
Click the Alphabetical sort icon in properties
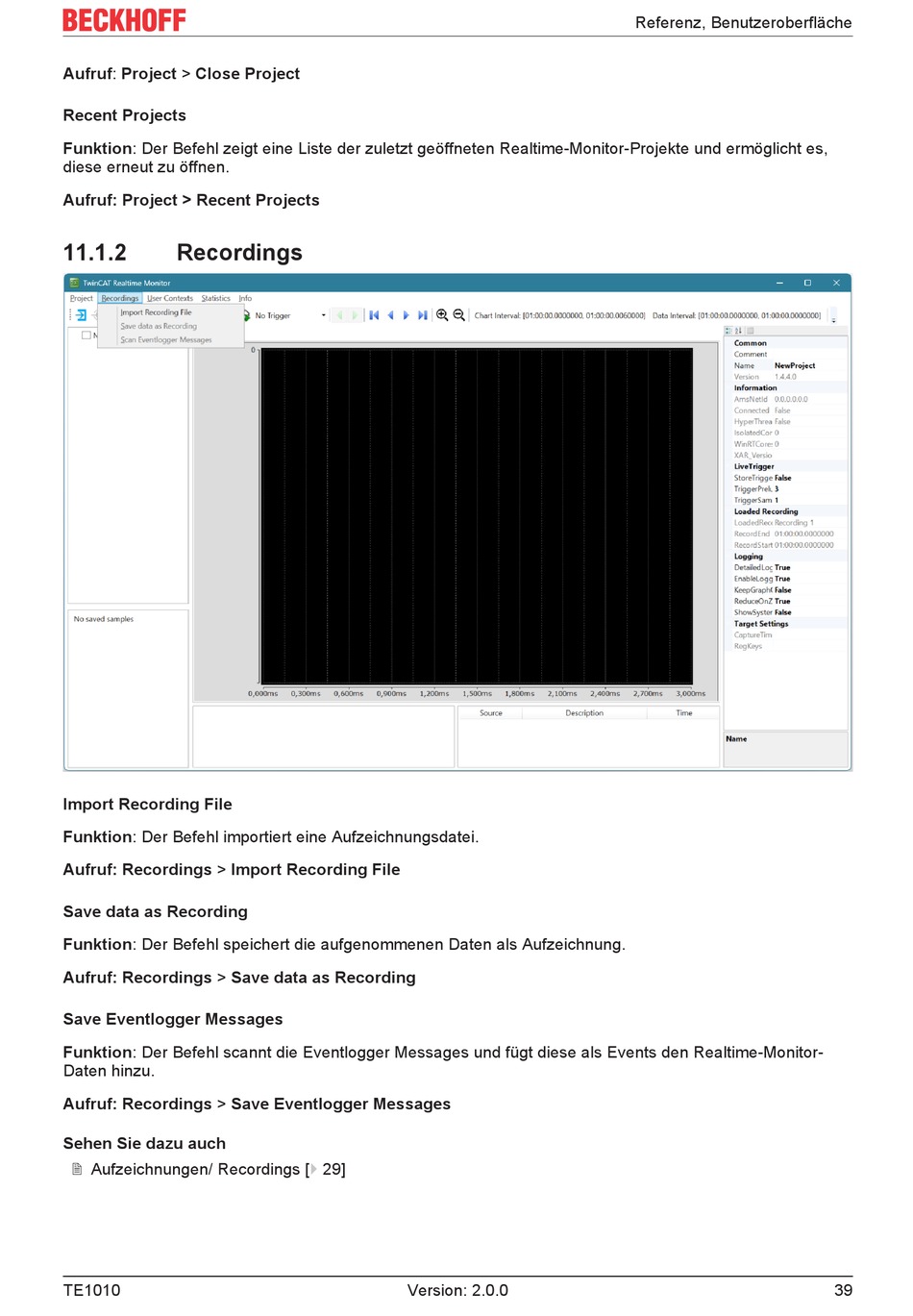[x=738, y=331]
